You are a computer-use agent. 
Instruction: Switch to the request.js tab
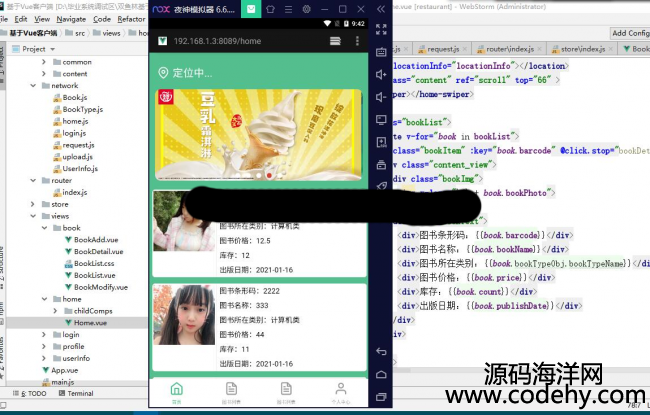tap(443, 49)
